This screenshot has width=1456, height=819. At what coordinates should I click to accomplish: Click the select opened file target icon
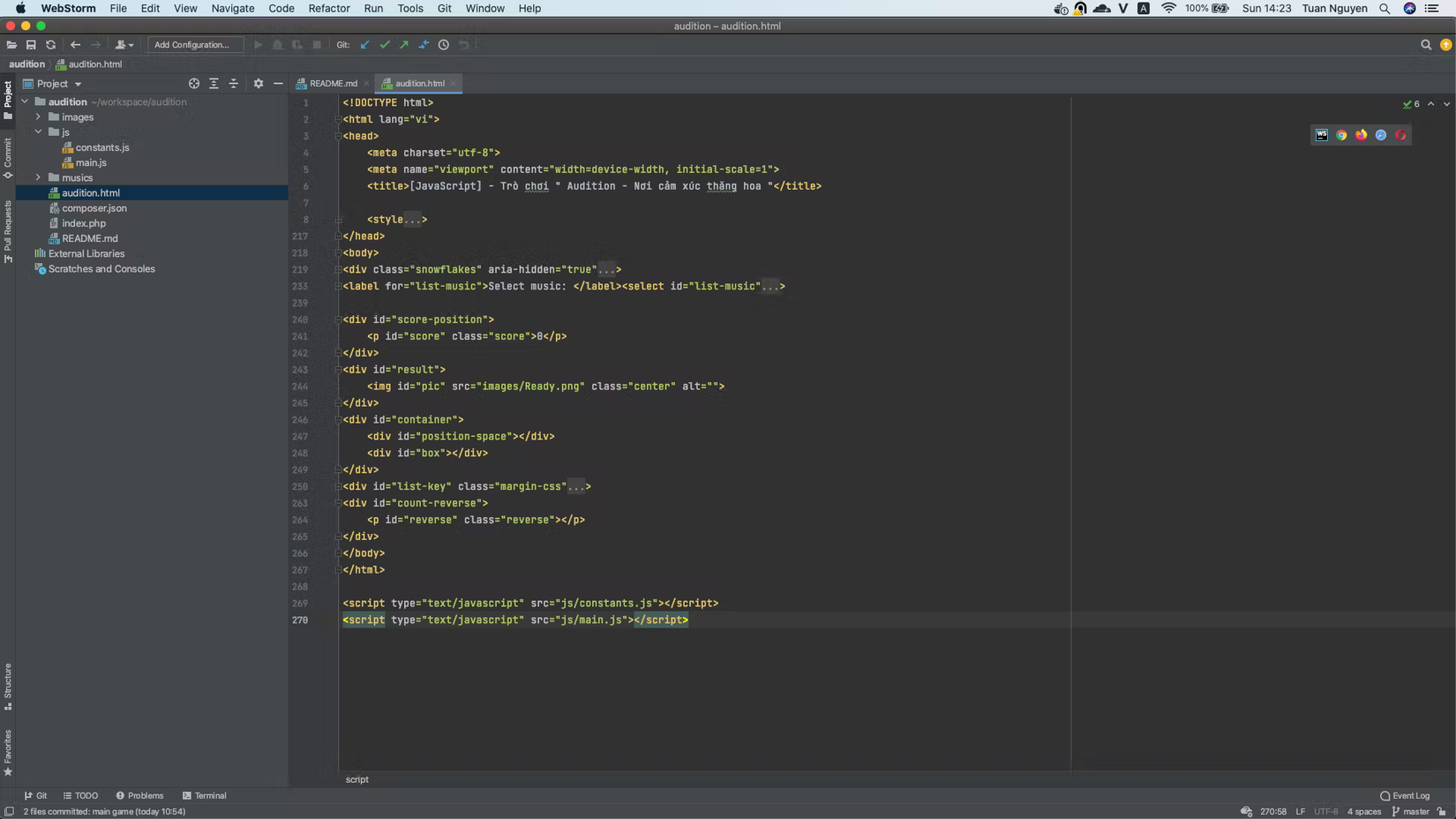click(194, 84)
